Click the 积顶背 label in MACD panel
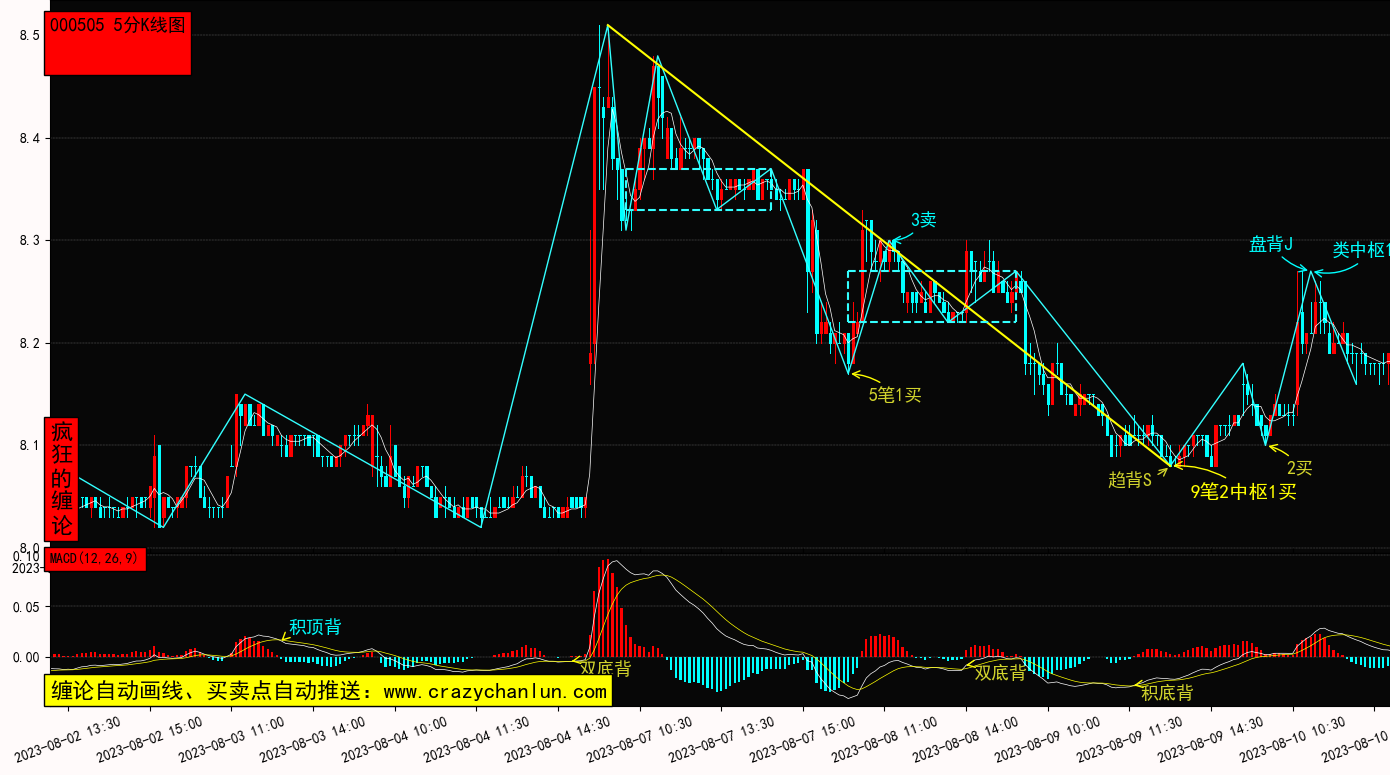Image resolution: width=1390 pixels, height=775 pixels. 315,627
